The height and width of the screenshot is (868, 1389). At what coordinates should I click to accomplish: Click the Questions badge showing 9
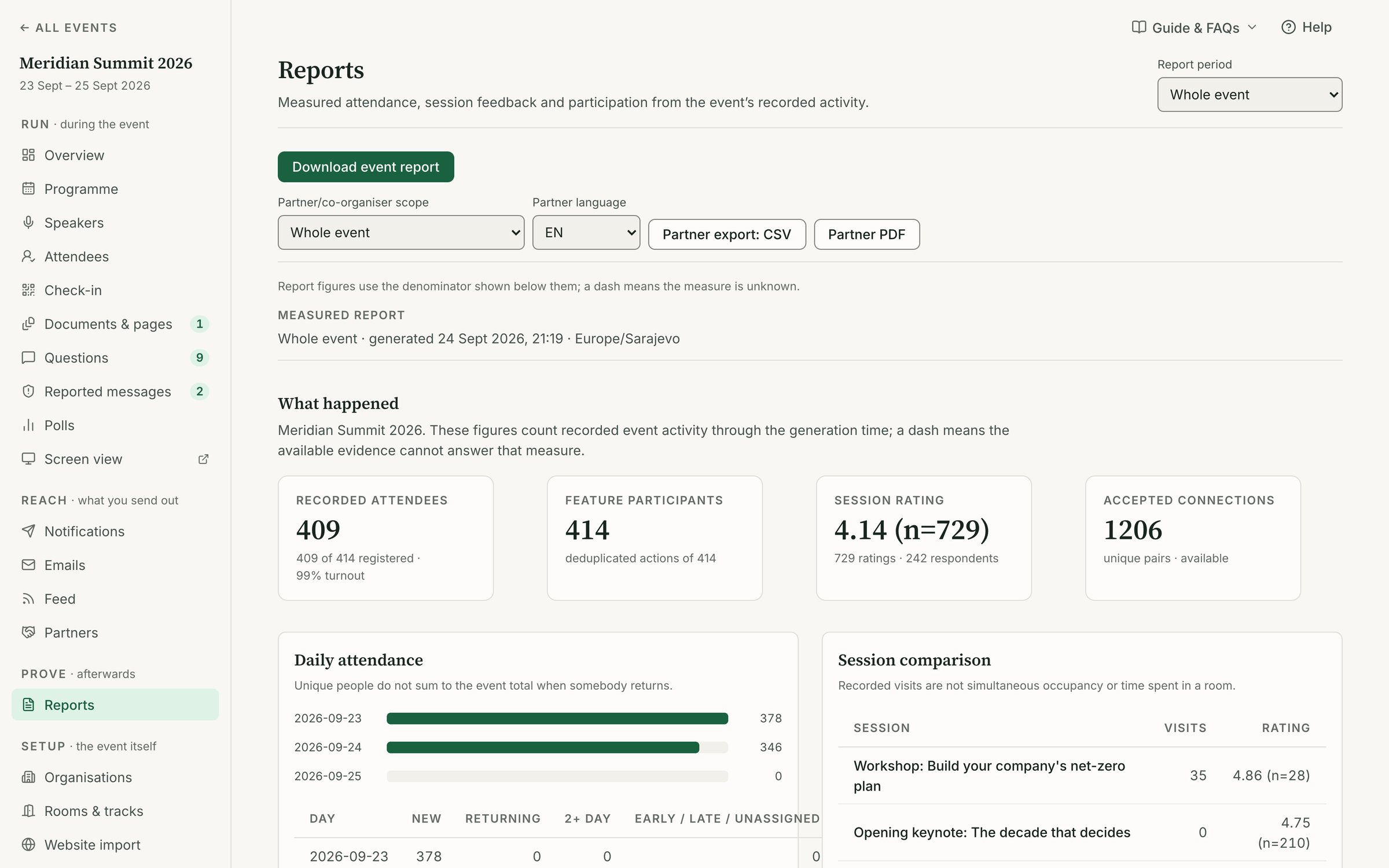tap(200, 358)
